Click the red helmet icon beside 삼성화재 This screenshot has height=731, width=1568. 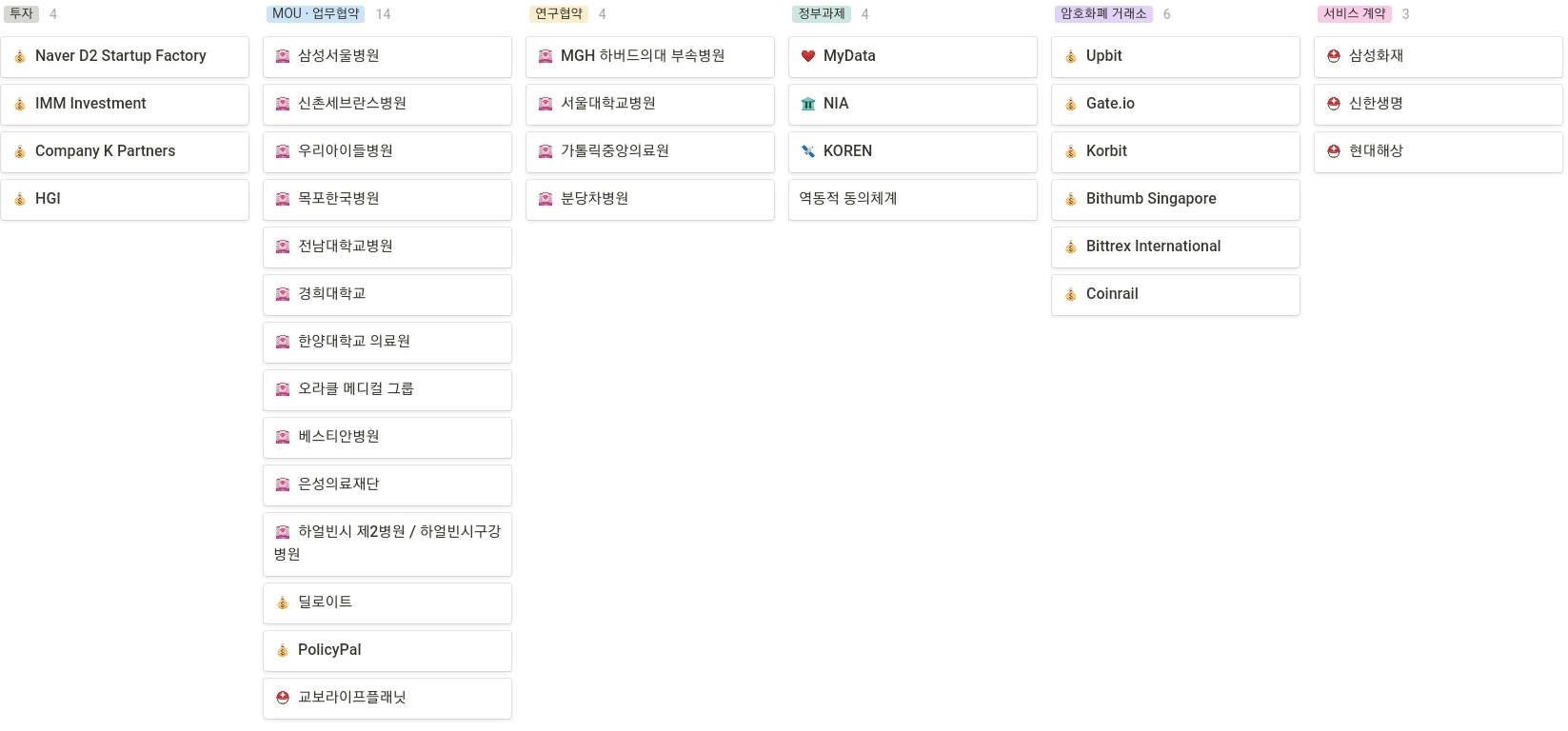tap(1334, 56)
